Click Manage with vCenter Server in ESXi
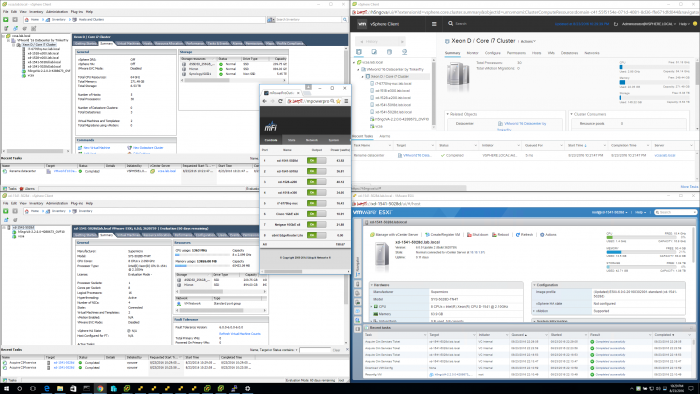The image size is (700, 394). tap(394, 235)
